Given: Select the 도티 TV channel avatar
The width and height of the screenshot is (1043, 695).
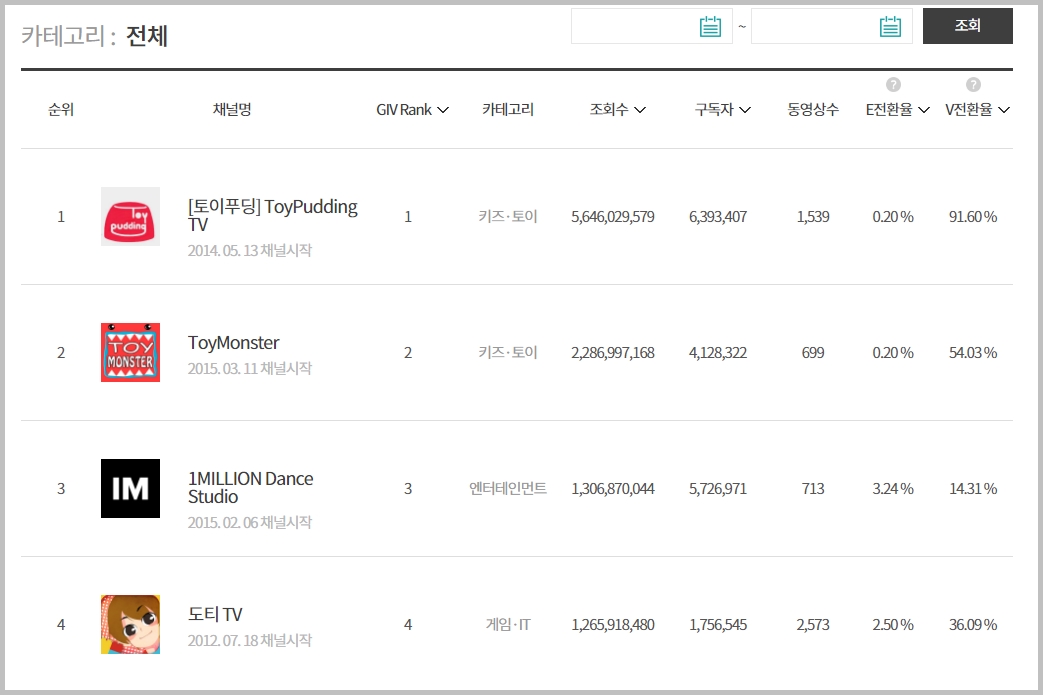Looking at the screenshot, I should pyautogui.click(x=130, y=624).
